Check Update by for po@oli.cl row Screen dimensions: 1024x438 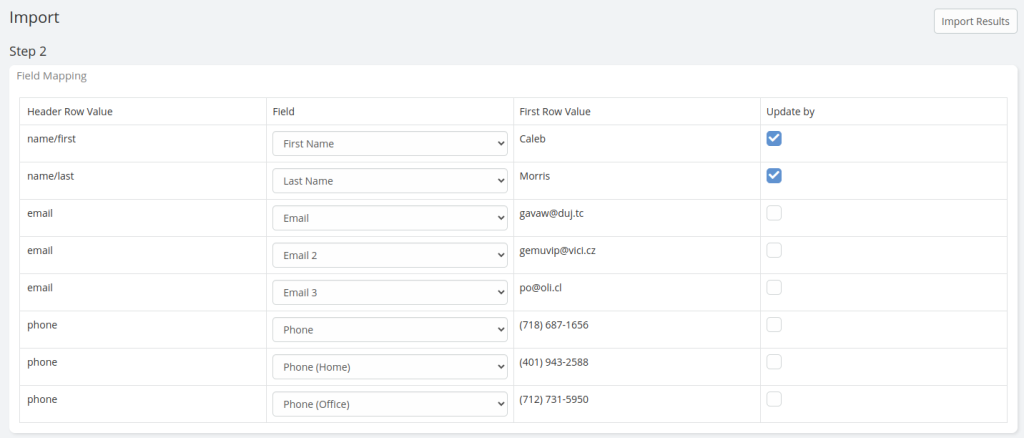(774, 287)
